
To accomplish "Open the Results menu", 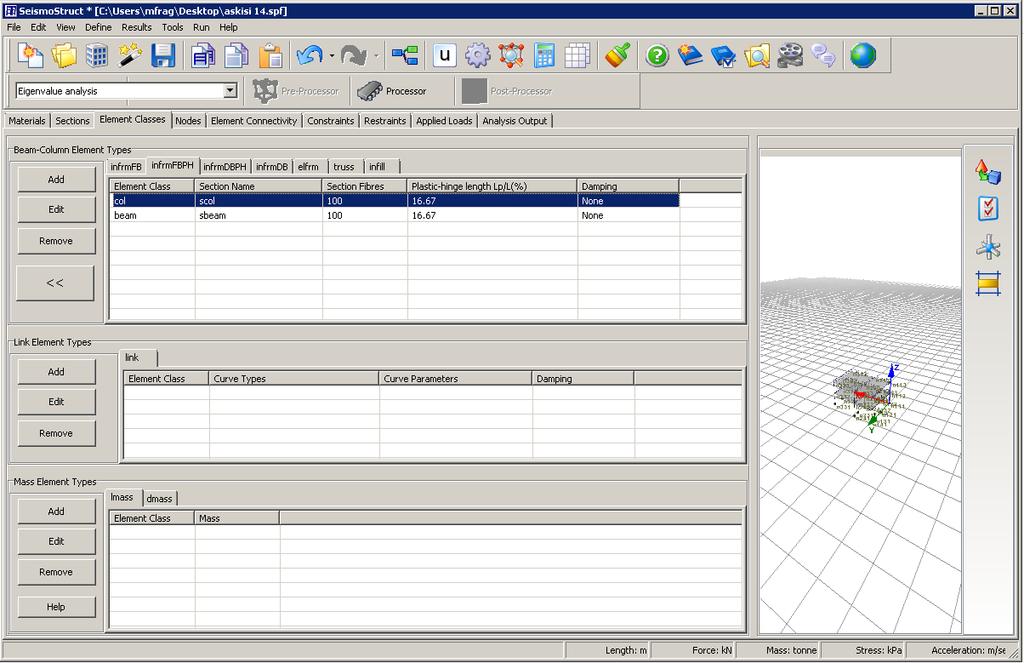I will [x=136, y=27].
